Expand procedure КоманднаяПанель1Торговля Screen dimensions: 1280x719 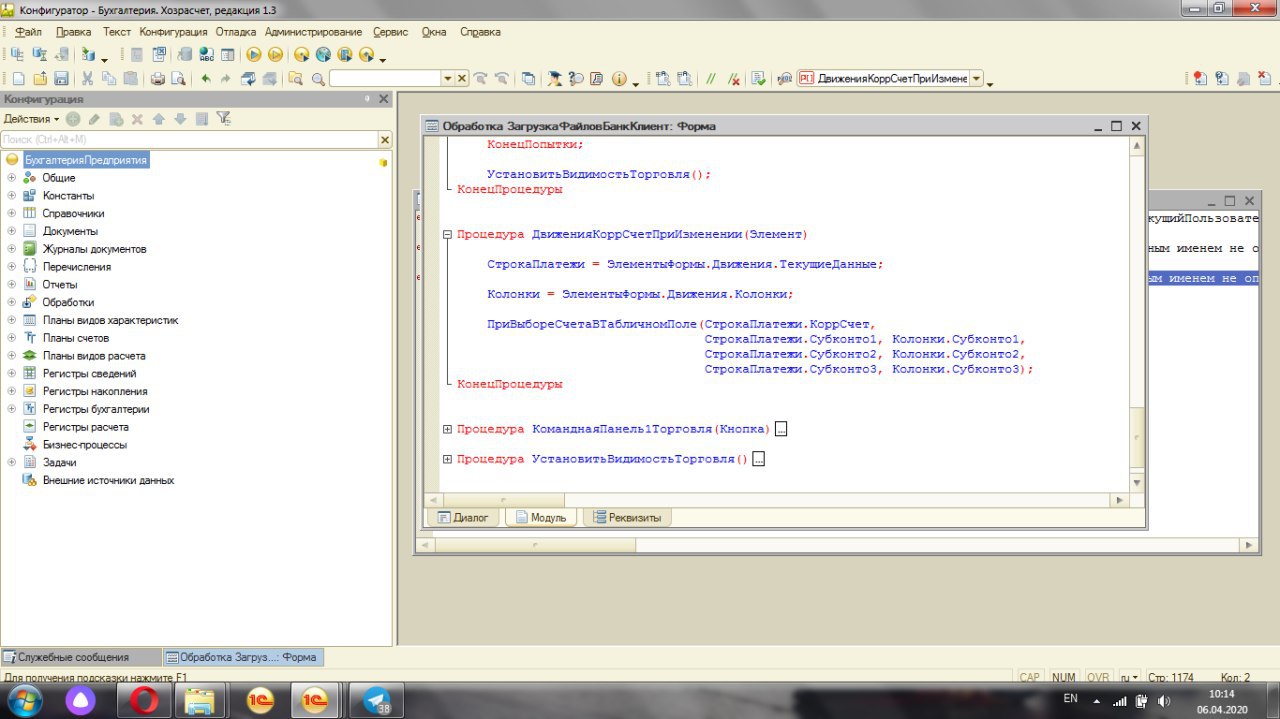pyautogui.click(x=447, y=429)
